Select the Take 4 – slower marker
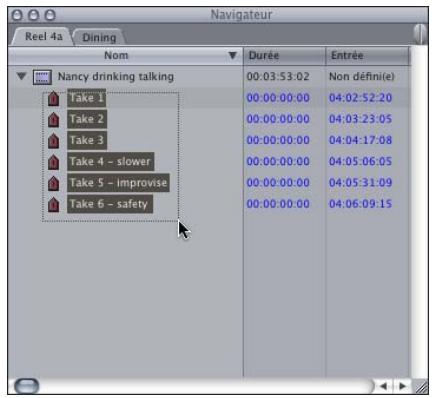Viewport: 432px width, 398px height. click(x=111, y=162)
